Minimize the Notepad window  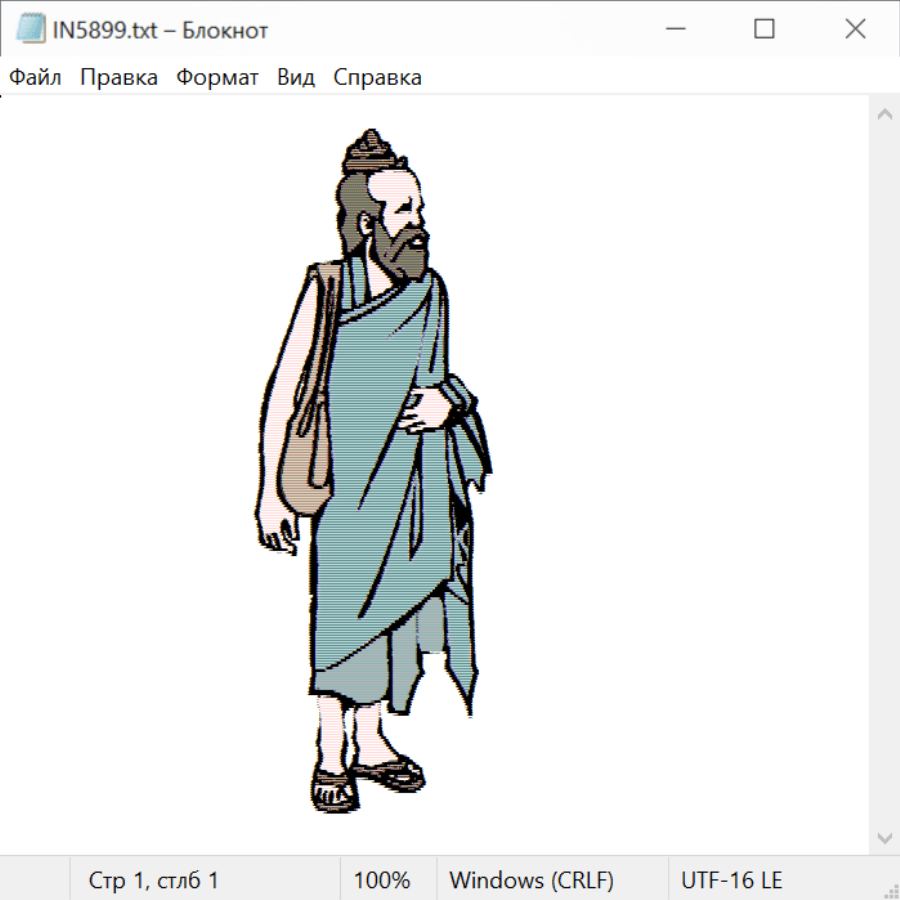point(673,30)
